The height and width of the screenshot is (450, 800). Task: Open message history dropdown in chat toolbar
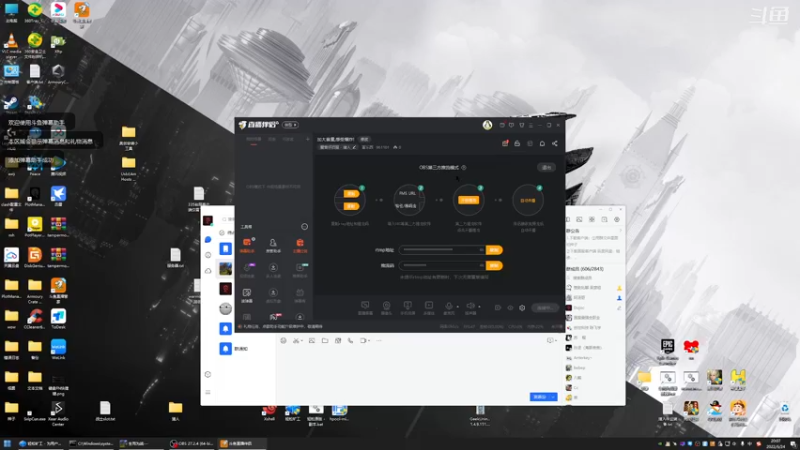click(551, 340)
